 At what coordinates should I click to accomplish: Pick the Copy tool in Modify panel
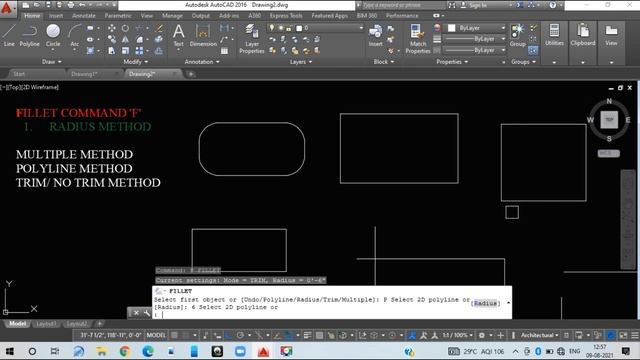(x=111, y=40)
